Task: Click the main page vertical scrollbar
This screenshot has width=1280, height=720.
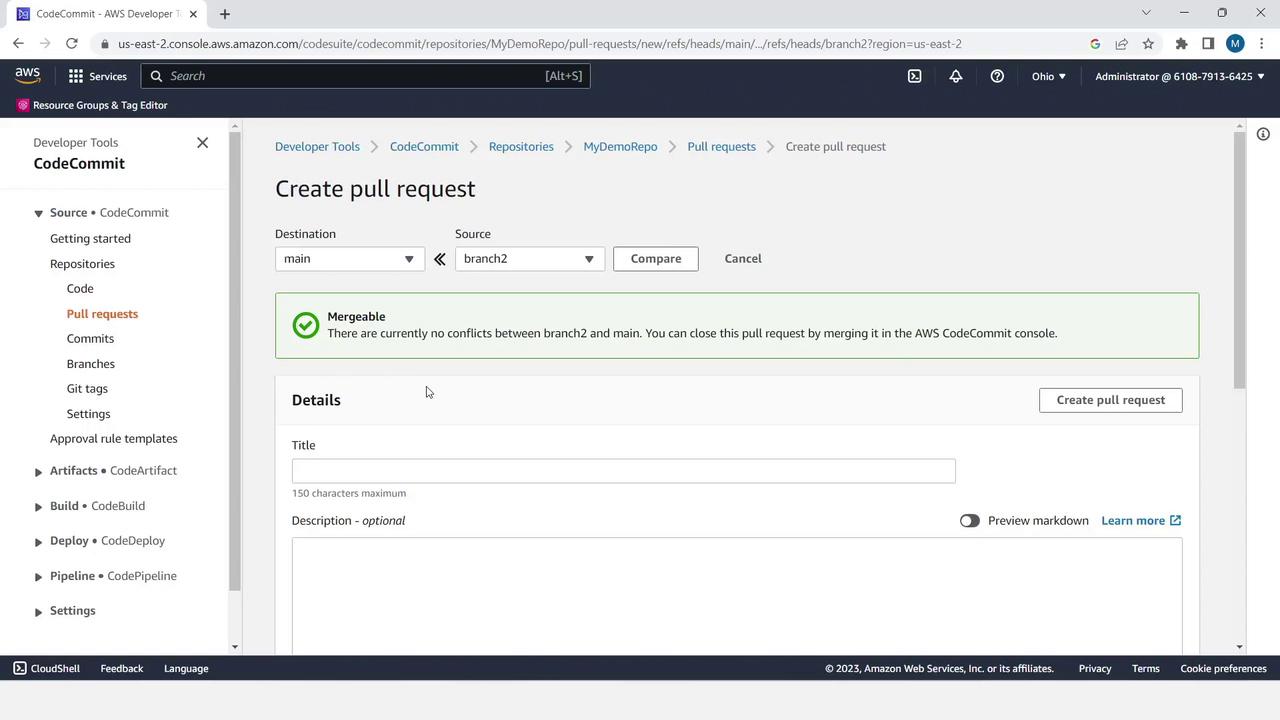Action: (1240, 260)
